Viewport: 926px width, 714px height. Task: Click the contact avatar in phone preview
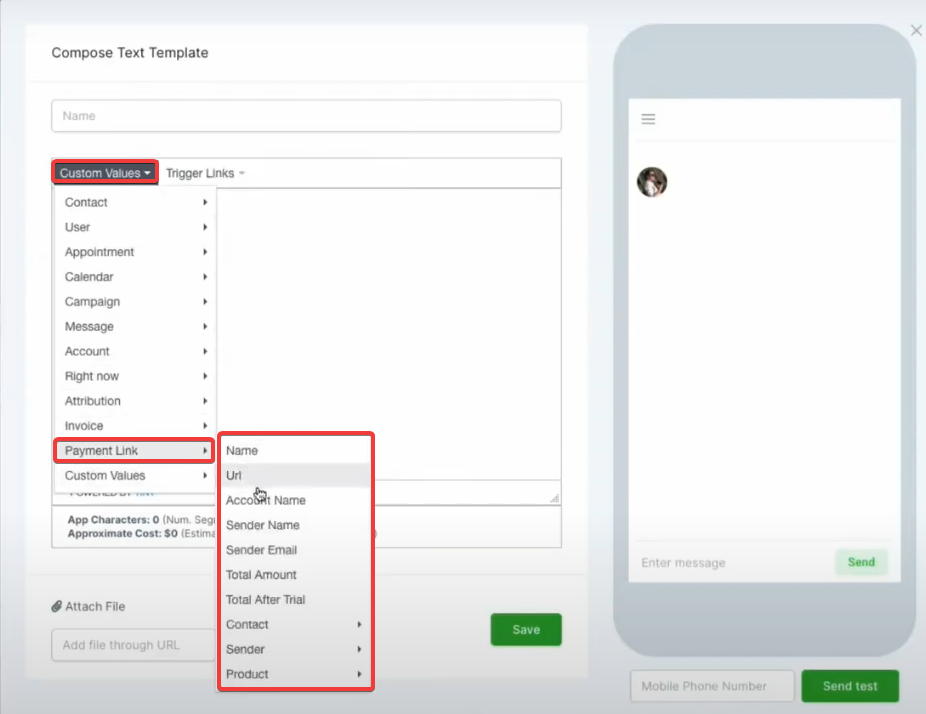coord(652,182)
